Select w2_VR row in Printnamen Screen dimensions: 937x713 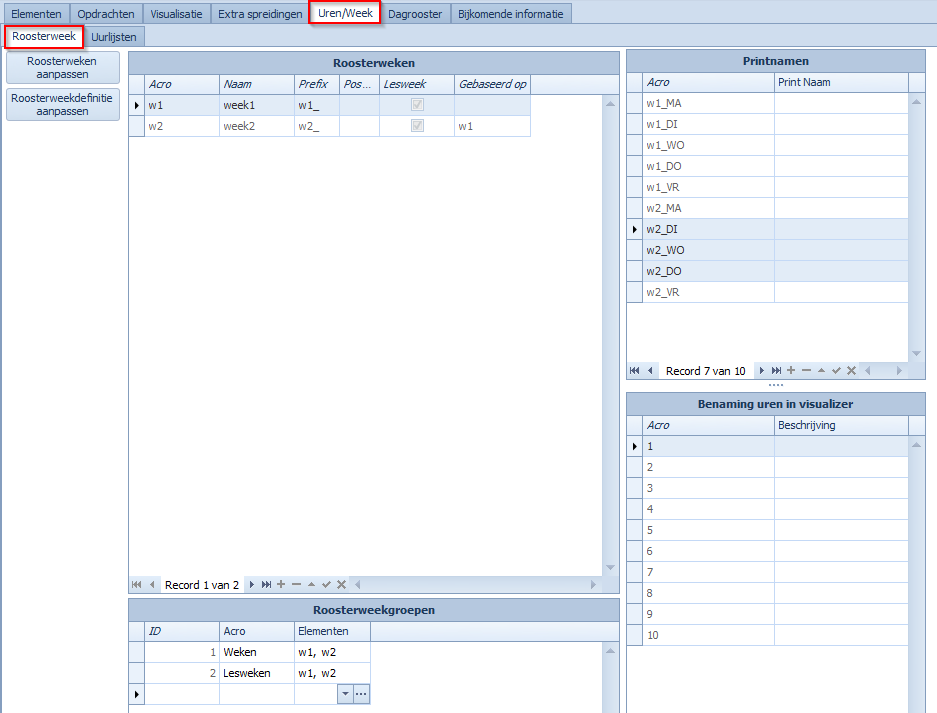(768, 292)
